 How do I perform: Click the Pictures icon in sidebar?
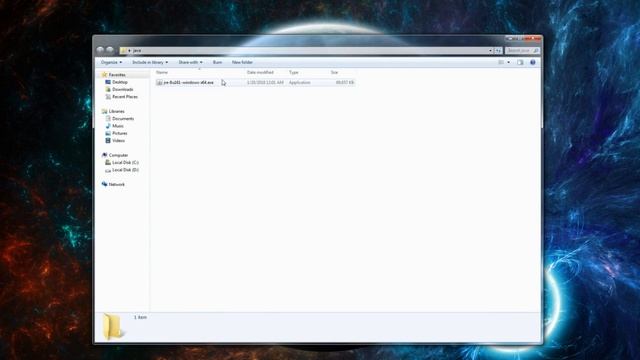coord(108,133)
